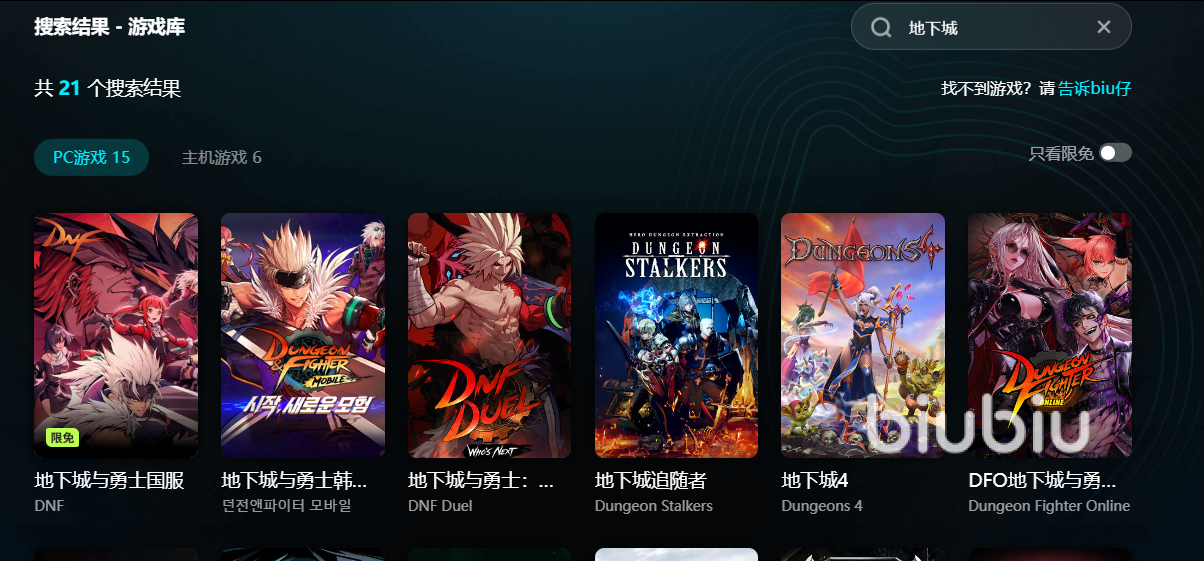Click the DNF Duel subtitle text

pyautogui.click(x=440, y=506)
